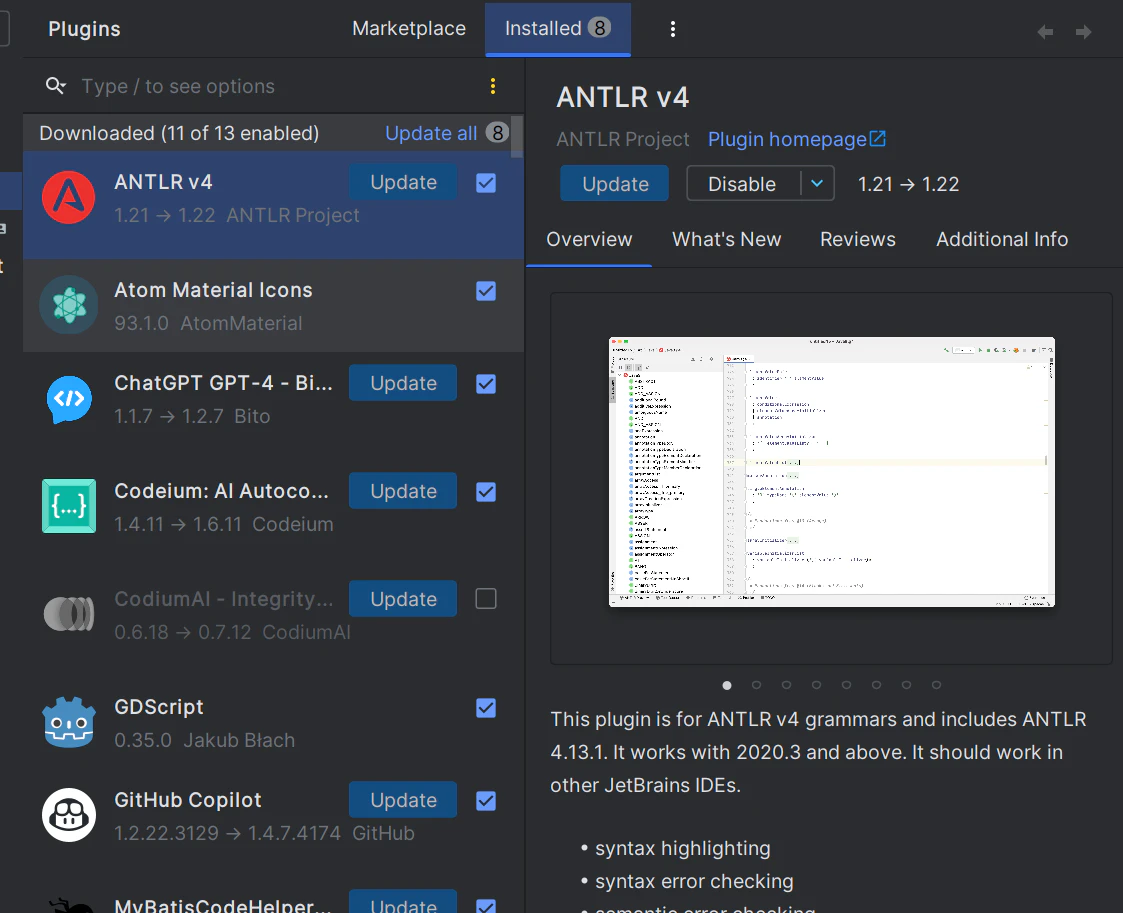The width and height of the screenshot is (1123, 913).
Task: Disable the GDScript plugin checkbox
Action: point(486,707)
